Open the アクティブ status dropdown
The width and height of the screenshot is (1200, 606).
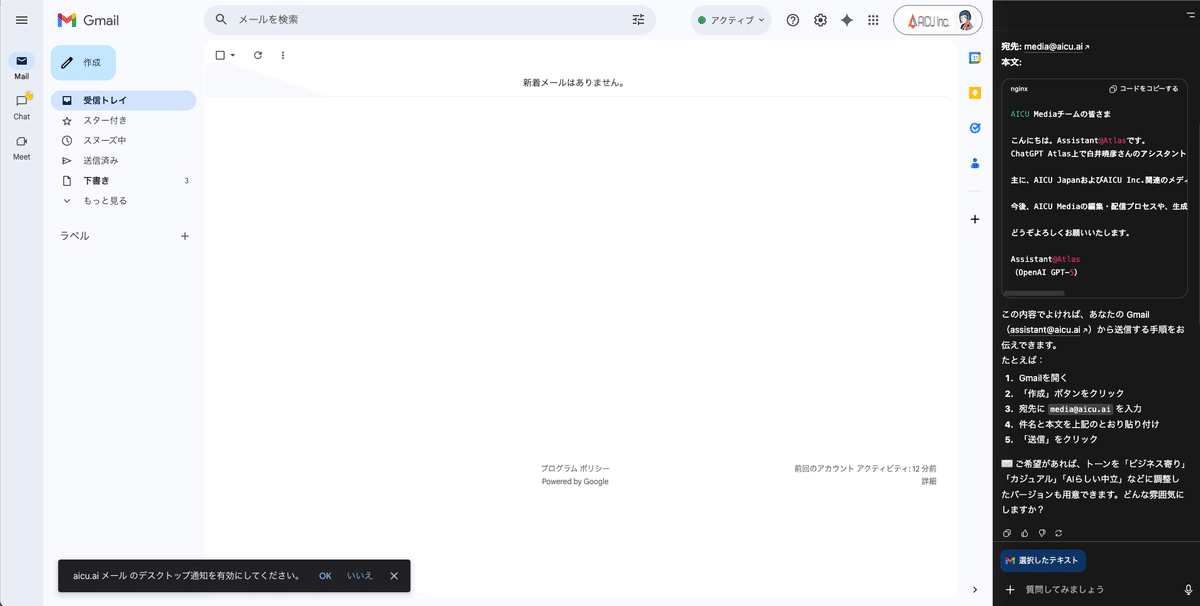[x=731, y=20]
